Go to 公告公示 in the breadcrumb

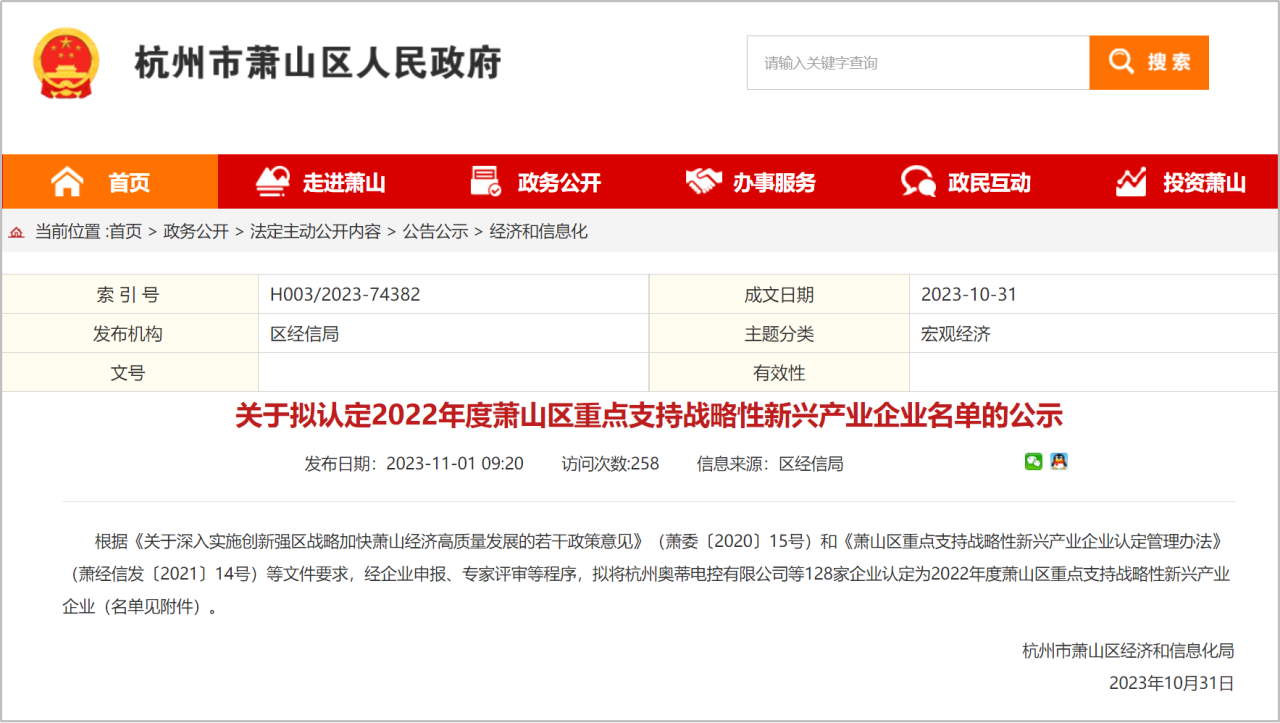pyautogui.click(x=435, y=232)
